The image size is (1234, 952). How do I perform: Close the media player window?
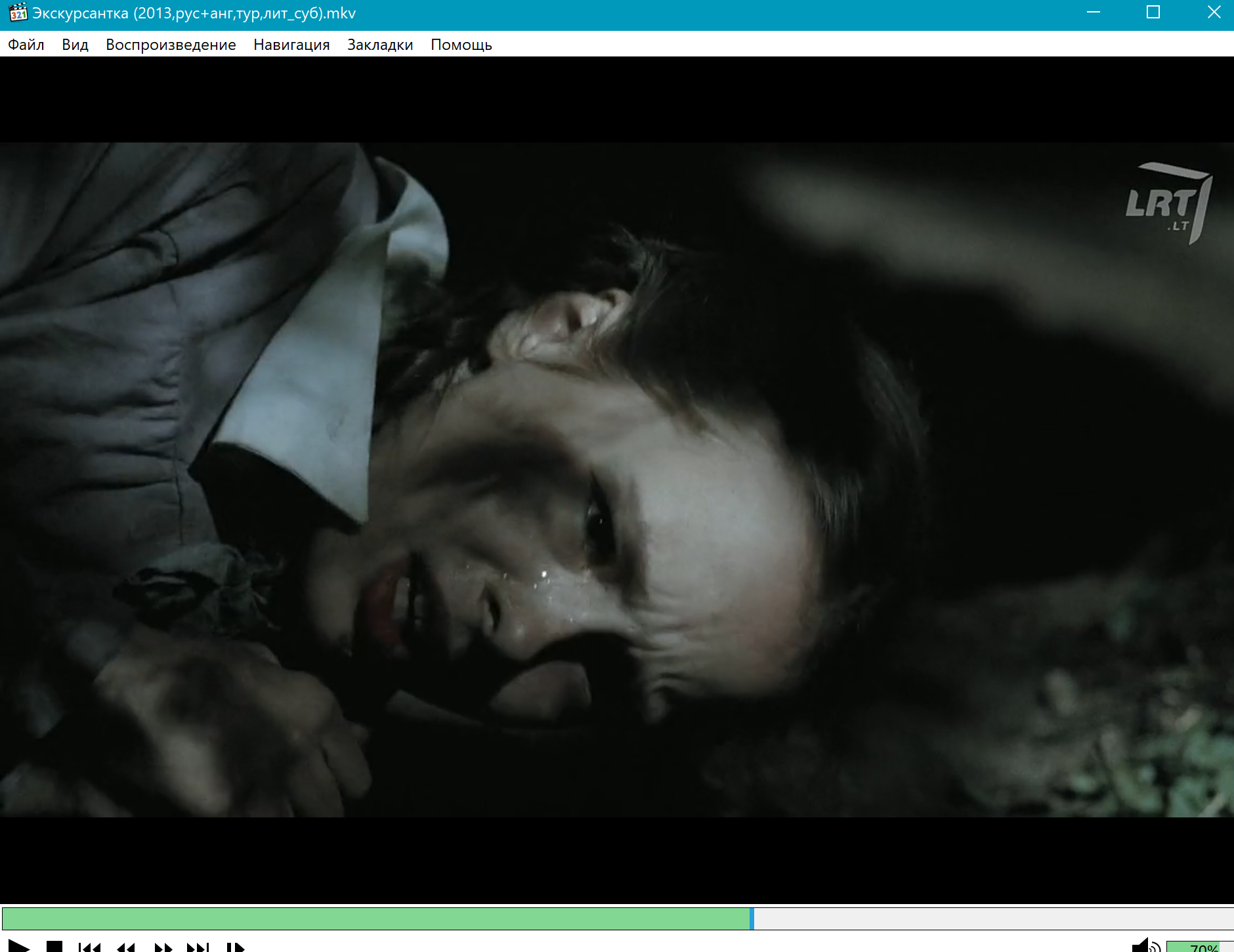pos(1214,12)
